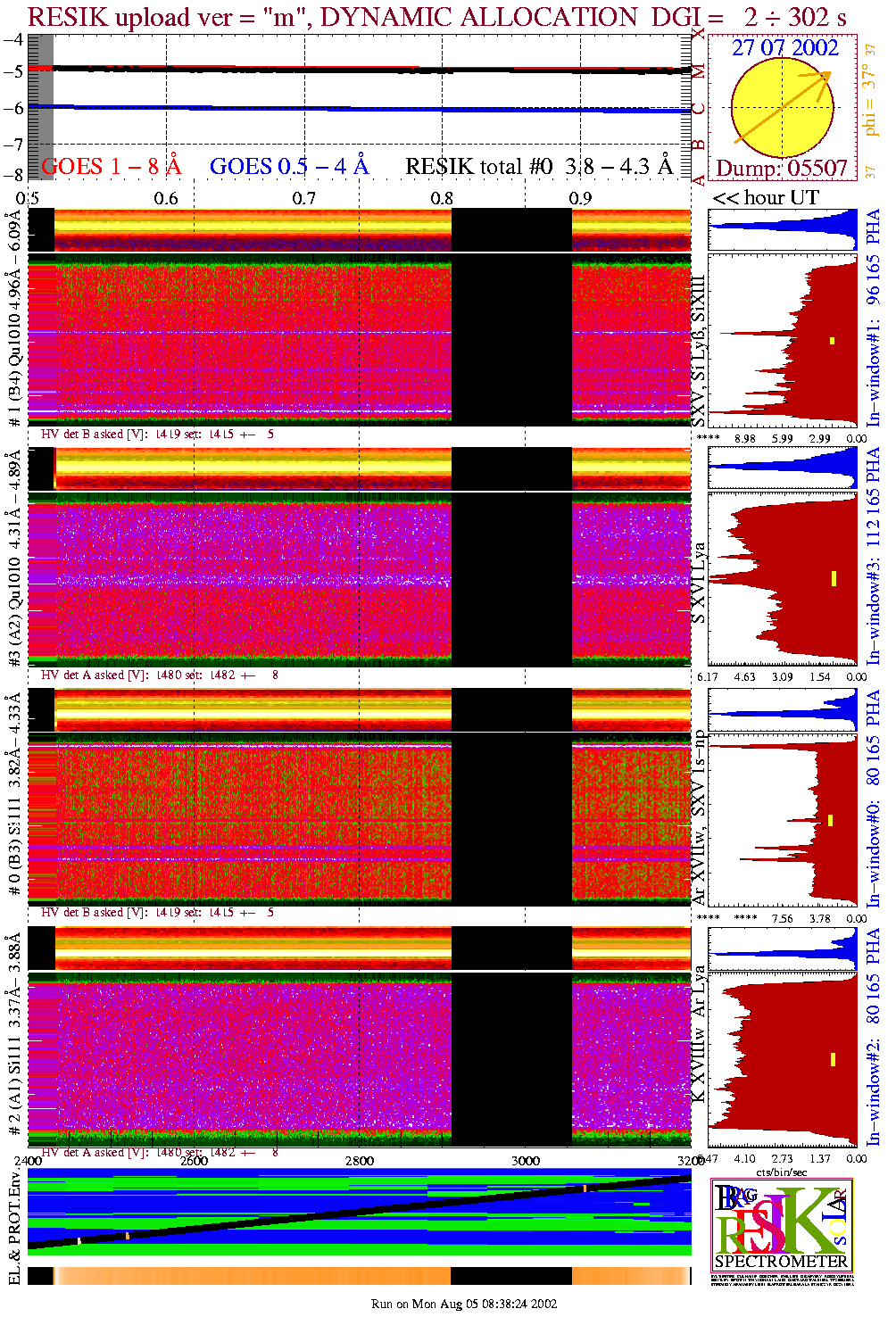This screenshot has height=1317, width=896.
Task: Click the 2800 tick on the bottom time axis
Action: coord(360,1161)
